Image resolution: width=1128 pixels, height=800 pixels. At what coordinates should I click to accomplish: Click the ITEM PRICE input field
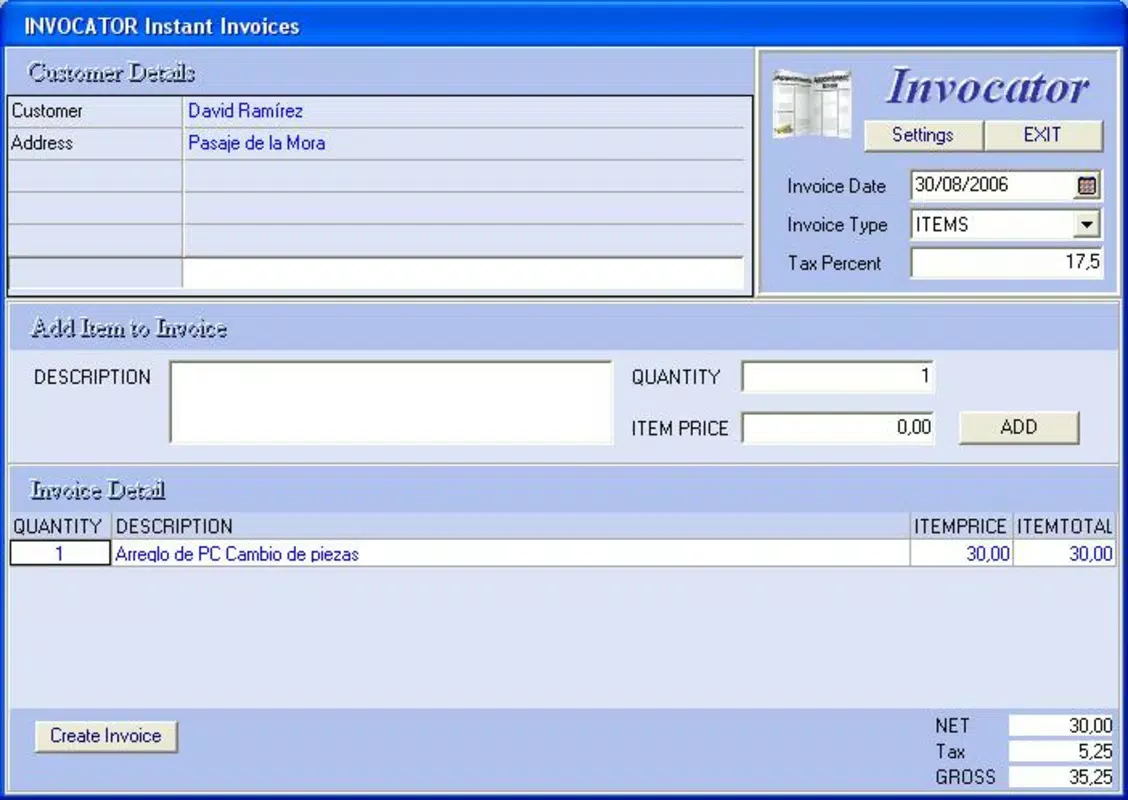point(837,428)
